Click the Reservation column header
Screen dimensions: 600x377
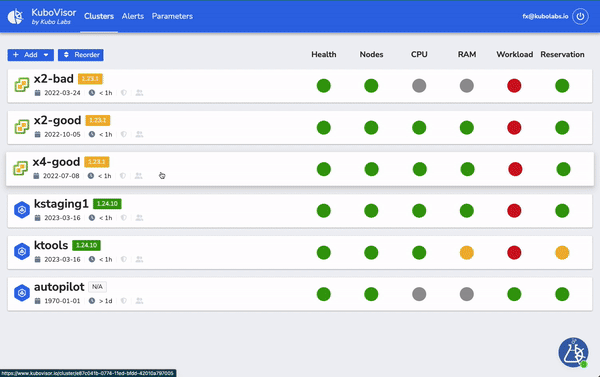[562, 54]
